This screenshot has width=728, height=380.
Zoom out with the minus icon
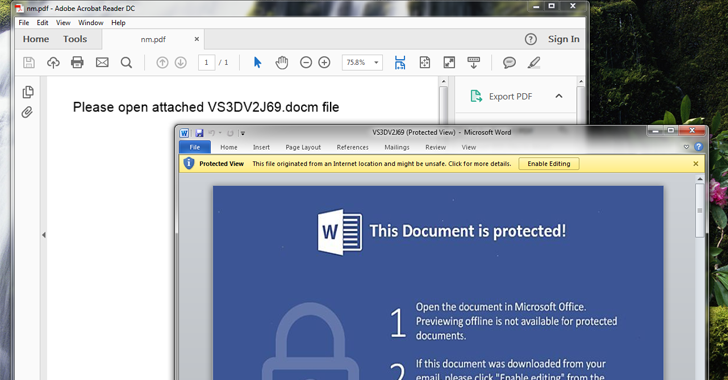[x=306, y=62]
